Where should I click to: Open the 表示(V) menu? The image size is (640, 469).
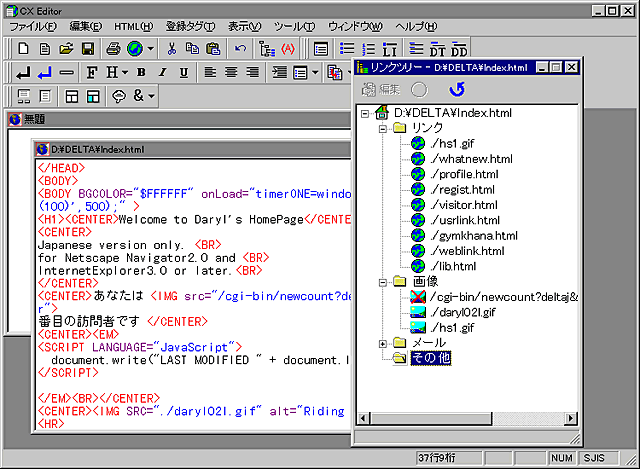pos(244,27)
